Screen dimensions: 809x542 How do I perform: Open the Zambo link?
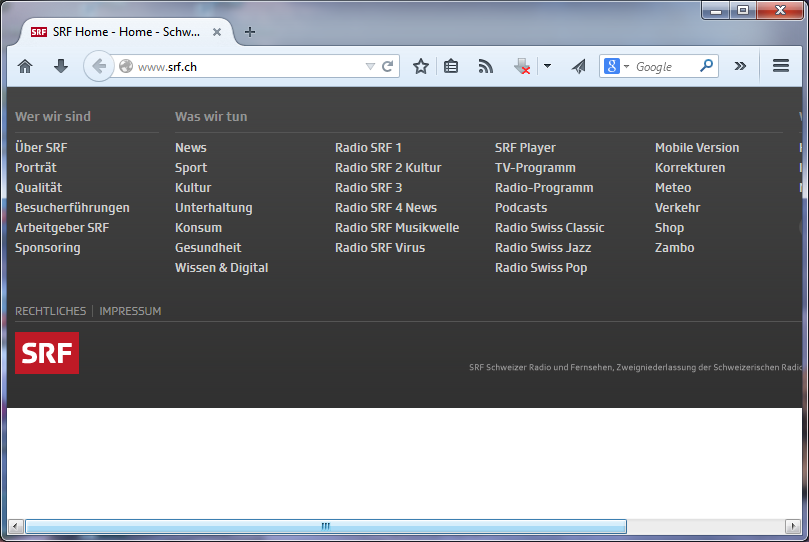coord(674,248)
